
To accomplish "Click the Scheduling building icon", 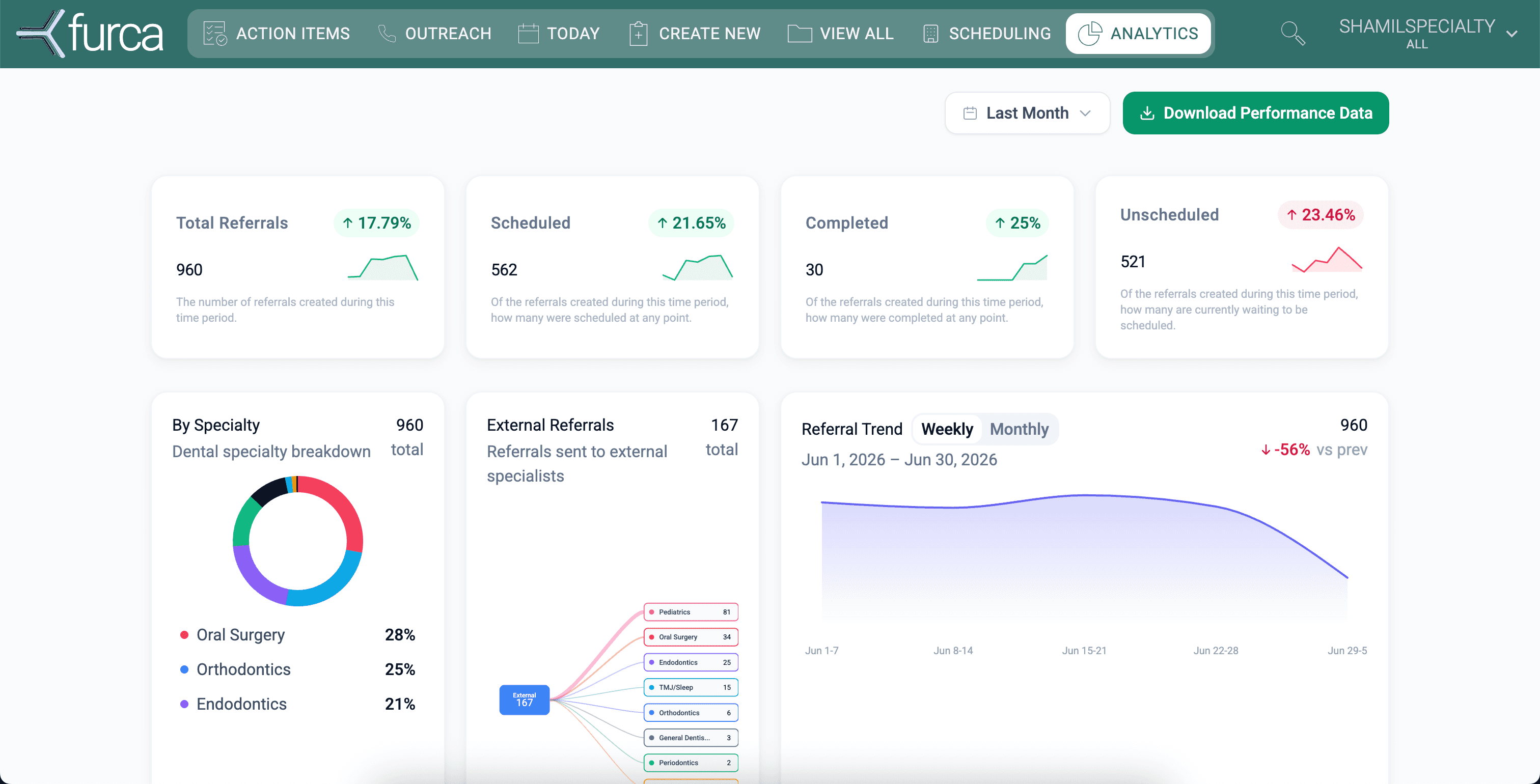I will (x=930, y=34).
